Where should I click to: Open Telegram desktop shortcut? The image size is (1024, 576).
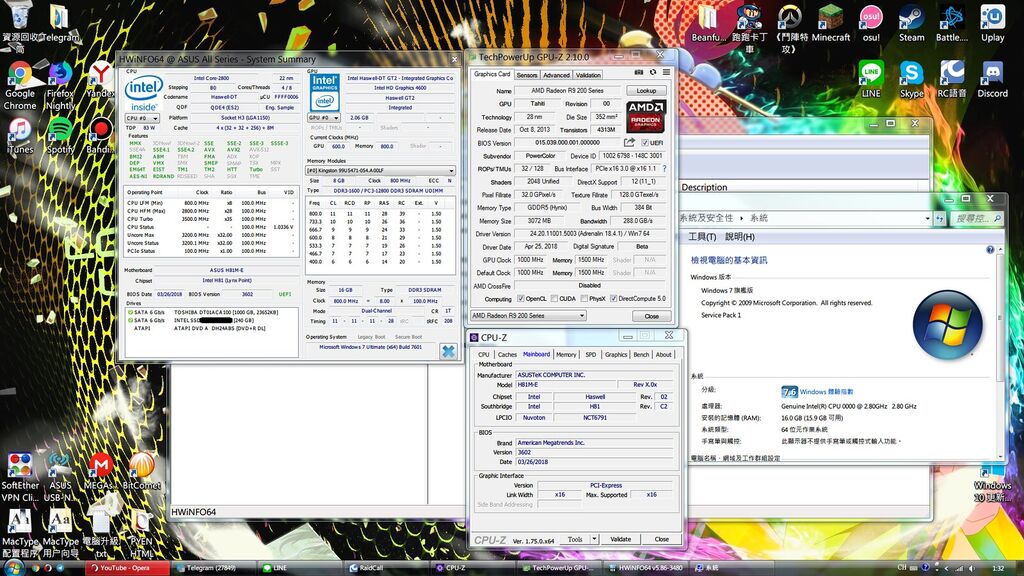click(60, 24)
